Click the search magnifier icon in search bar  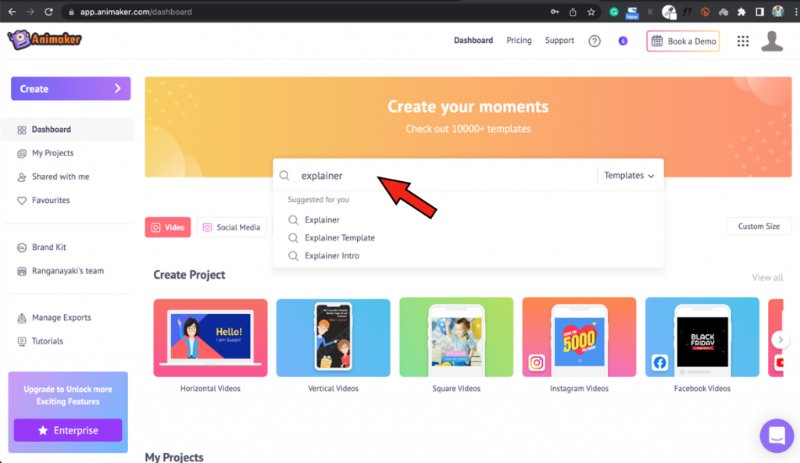click(285, 176)
